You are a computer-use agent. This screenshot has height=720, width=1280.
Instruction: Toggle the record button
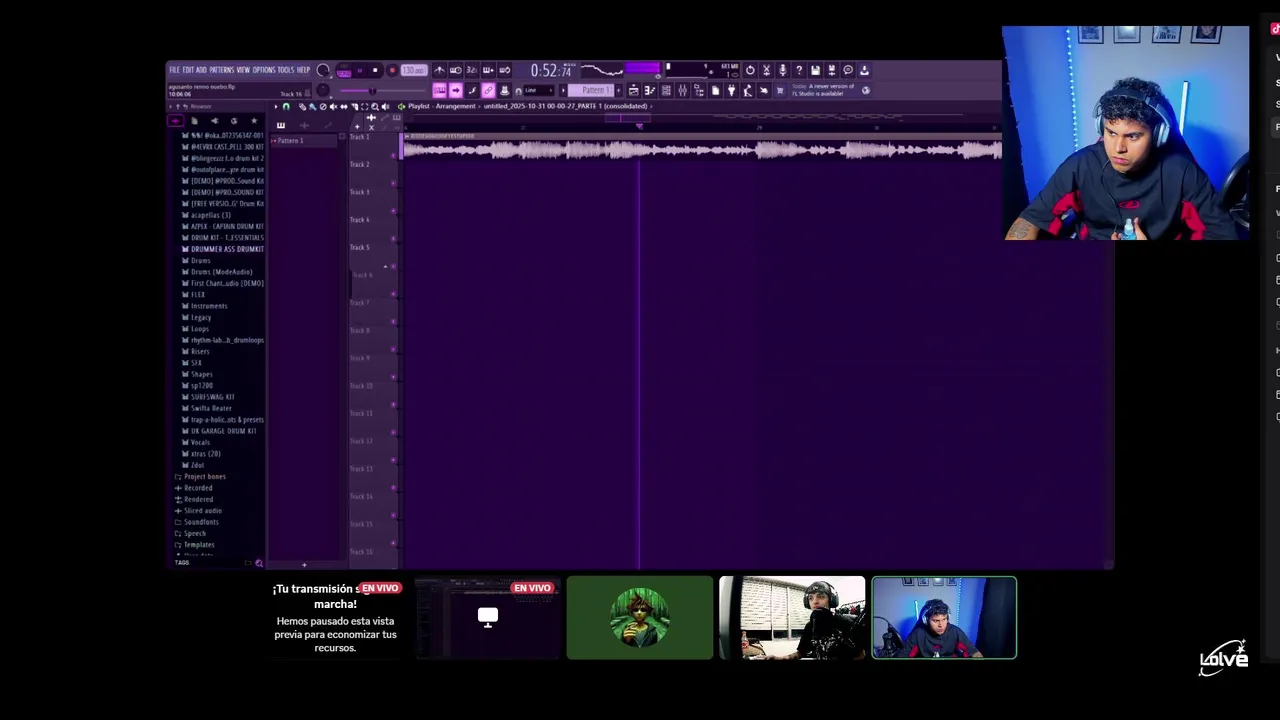(392, 70)
